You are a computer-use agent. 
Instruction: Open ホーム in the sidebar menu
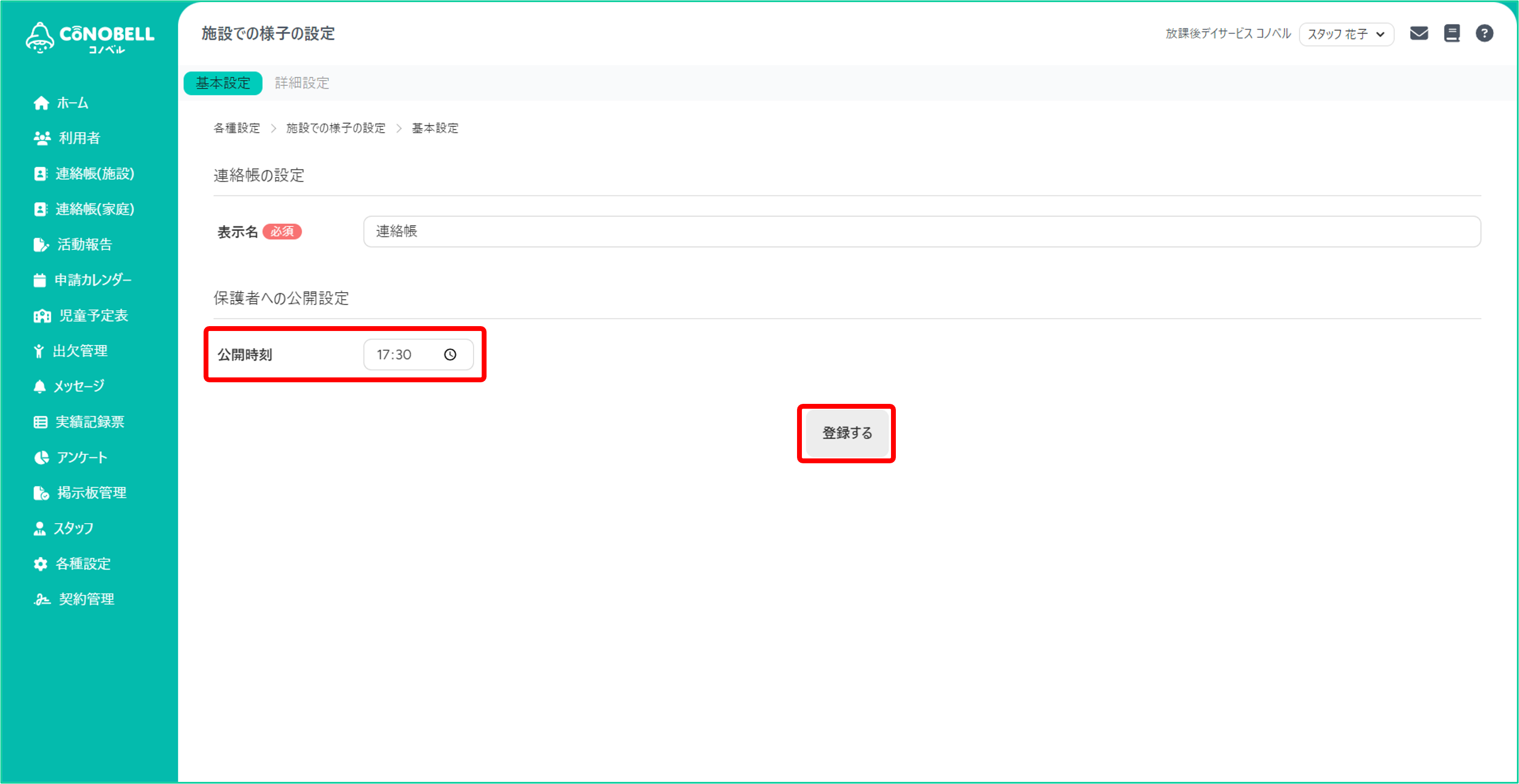tap(72, 103)
